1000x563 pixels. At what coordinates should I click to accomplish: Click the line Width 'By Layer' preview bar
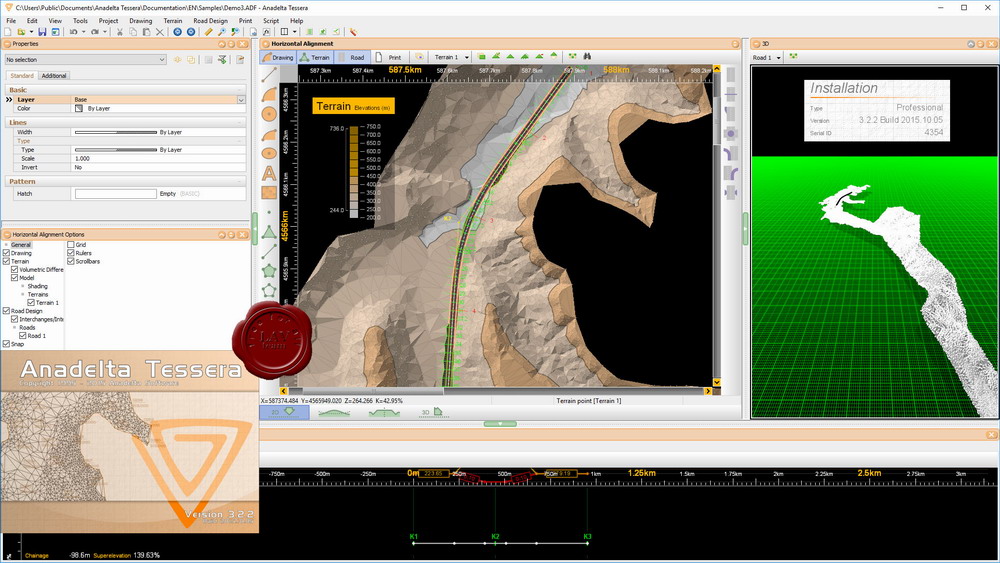(x=115, y=133)
